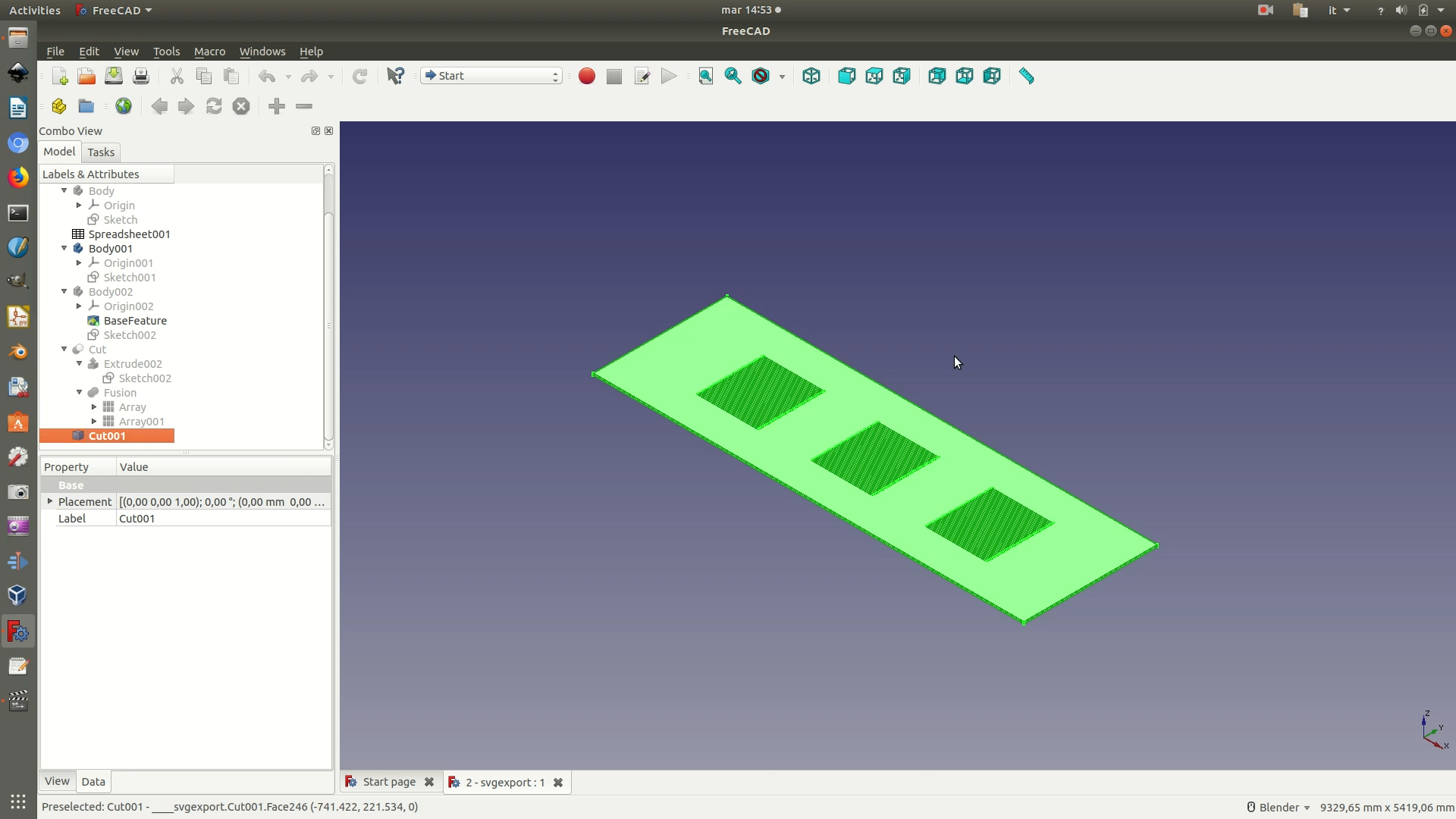The image size is (1456, 819).
Task: Switch to the Tasks tab
Action: tap(101, 152)
